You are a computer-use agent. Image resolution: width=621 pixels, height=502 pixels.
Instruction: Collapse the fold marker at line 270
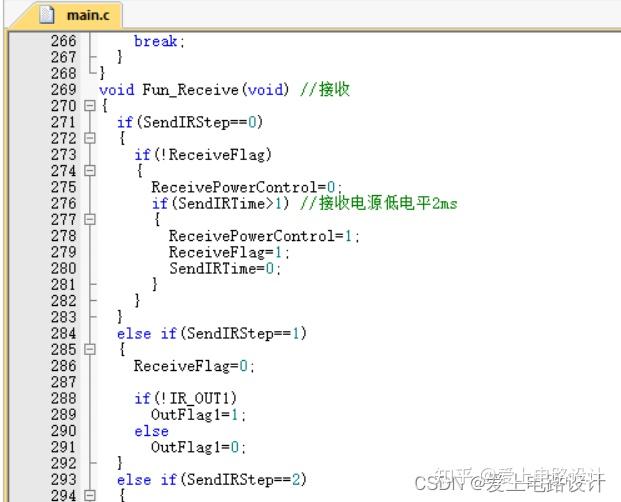coord(90,106)
